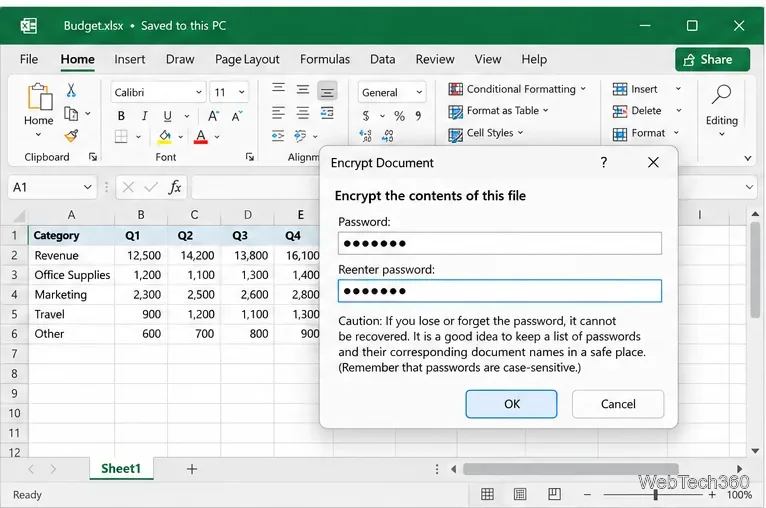This screenshot has height=508, width=766.
Task: Switch to Page Layout view in status bar
Action: pyautogui.click(x=520, y=494)
